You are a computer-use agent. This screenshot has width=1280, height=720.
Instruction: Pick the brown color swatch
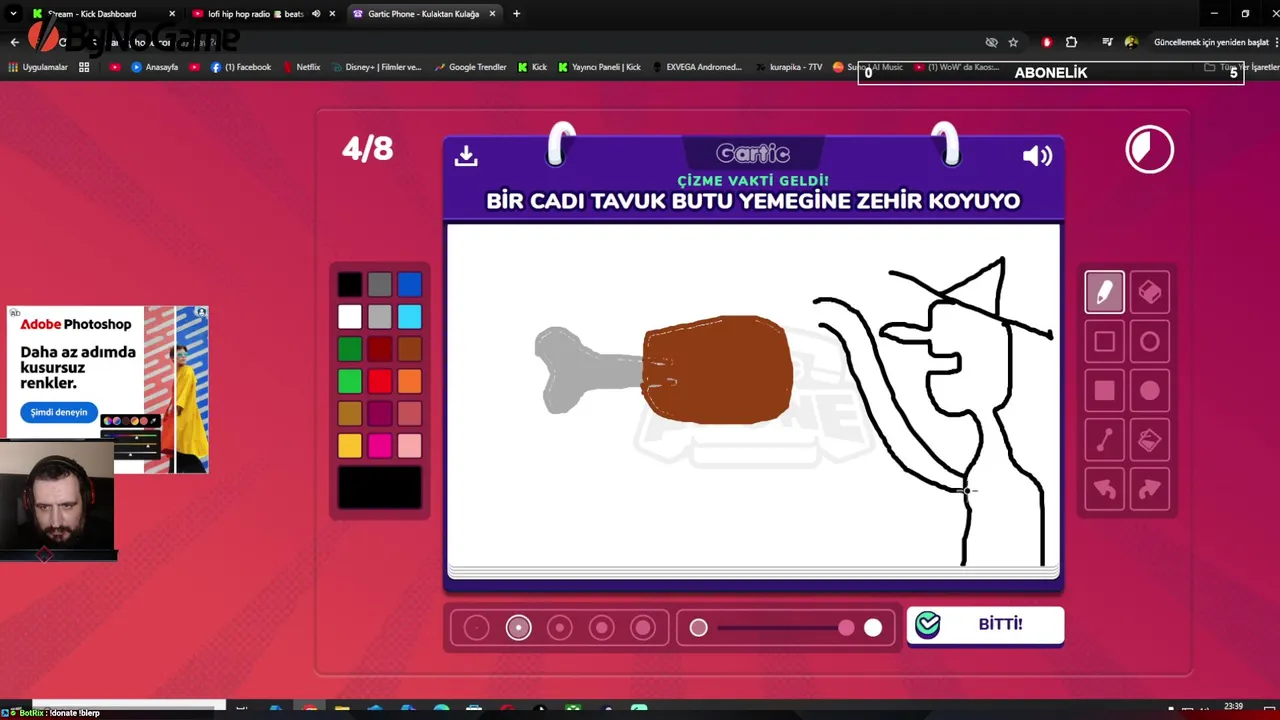click(409, 349)
